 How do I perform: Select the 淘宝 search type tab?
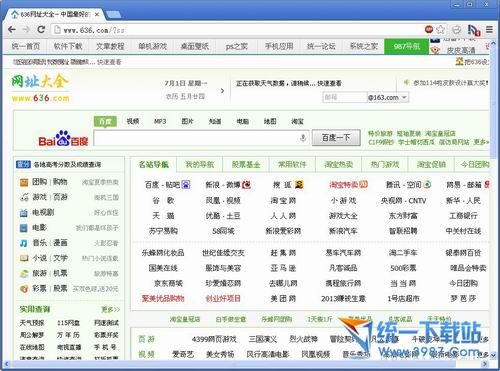point(297,121)
